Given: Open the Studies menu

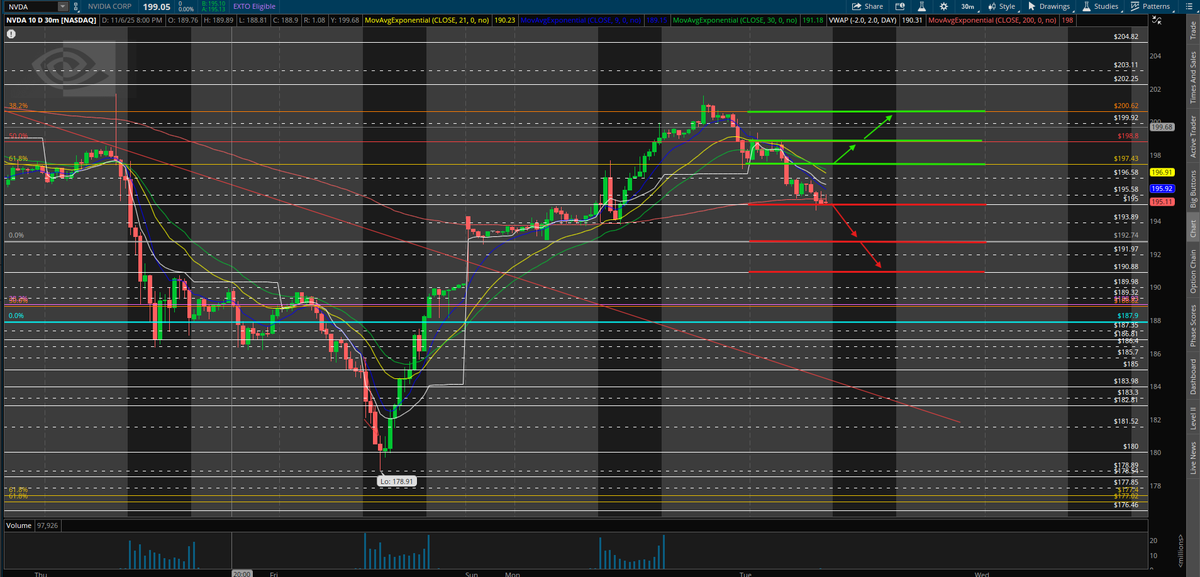Looking at the screenshot, I should coord(1101,6).
